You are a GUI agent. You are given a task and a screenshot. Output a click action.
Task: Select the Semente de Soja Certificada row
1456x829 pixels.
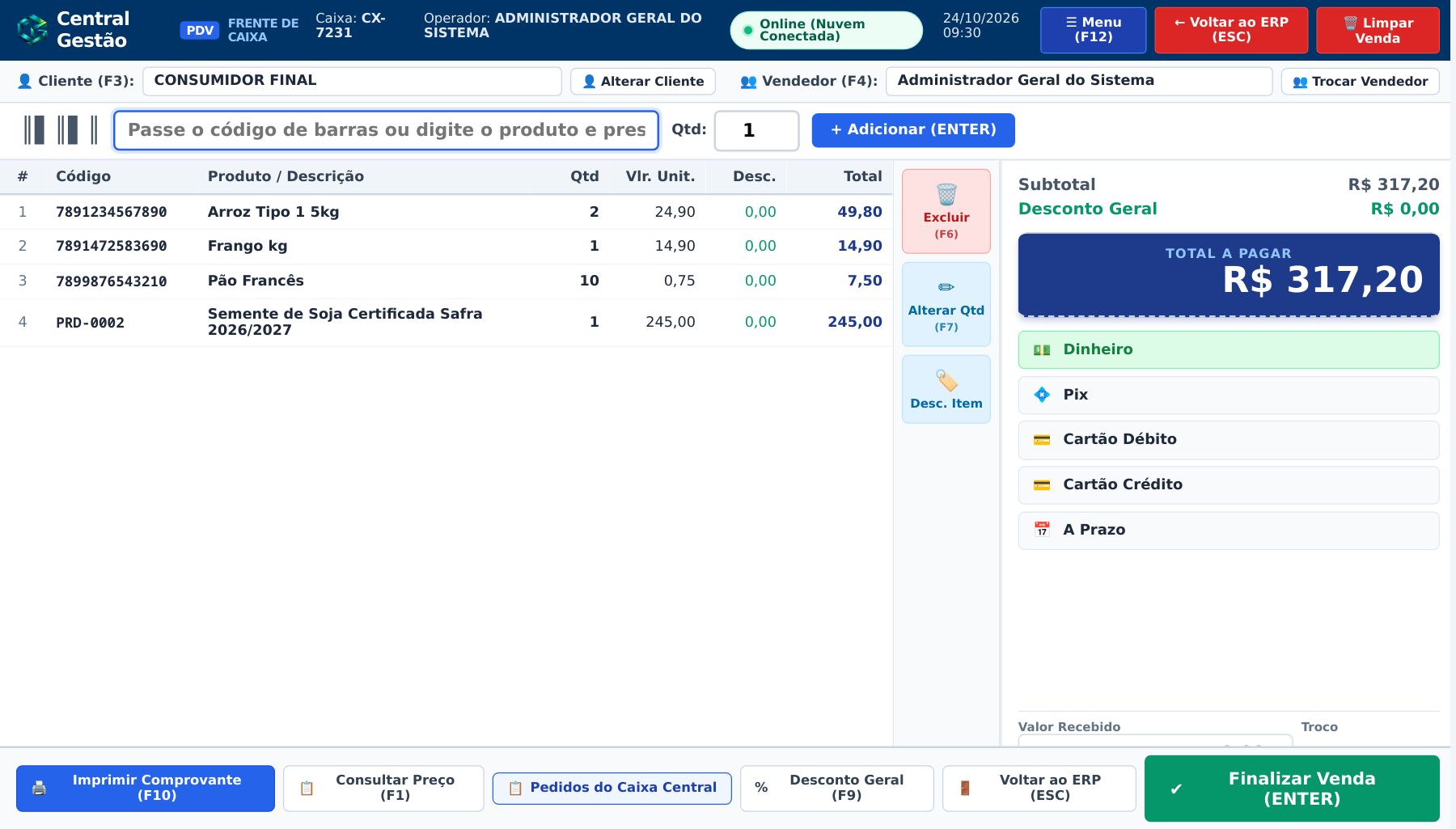tap(447, 322)
